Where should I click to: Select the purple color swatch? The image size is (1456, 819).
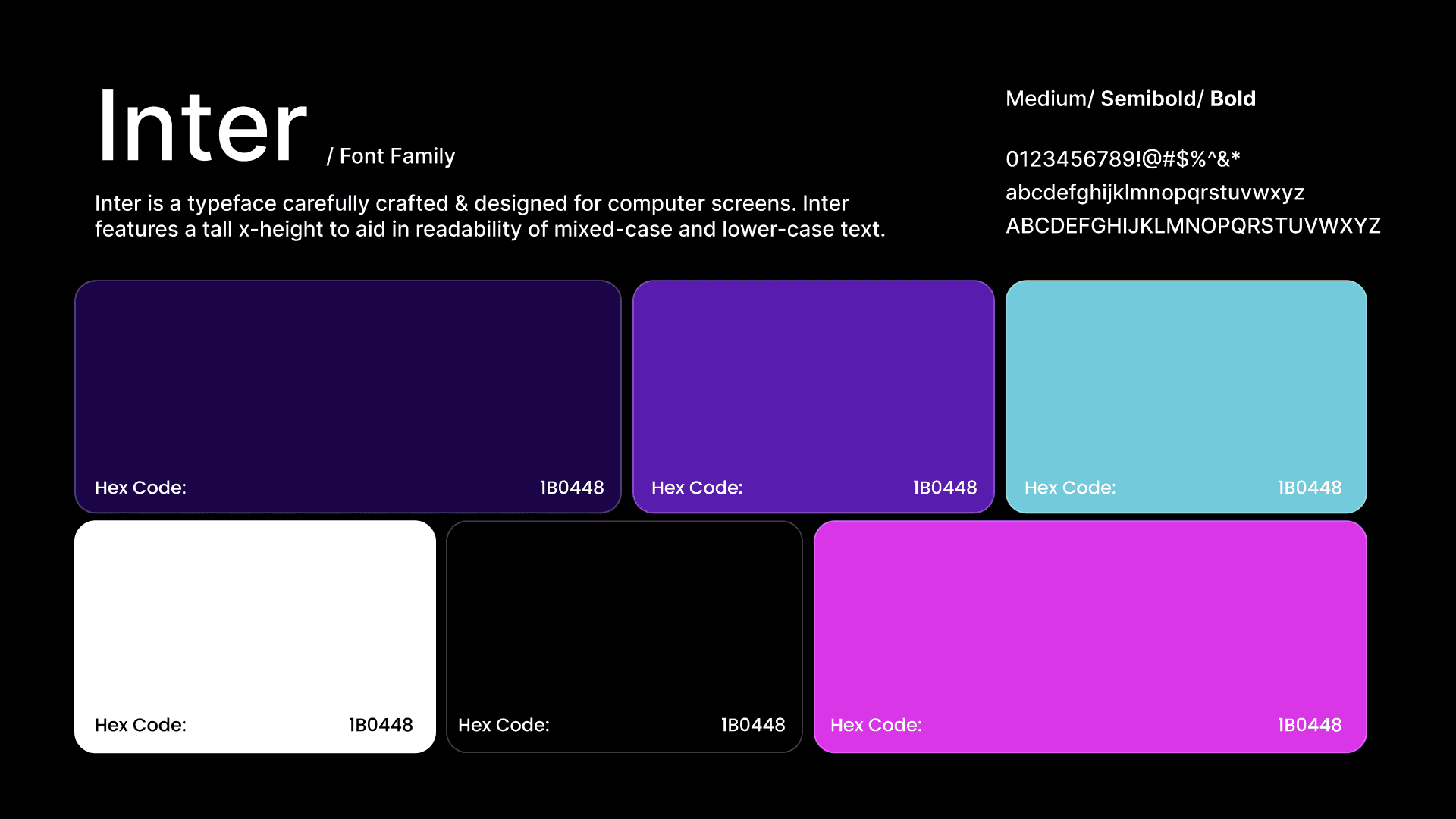coord(813,379)
